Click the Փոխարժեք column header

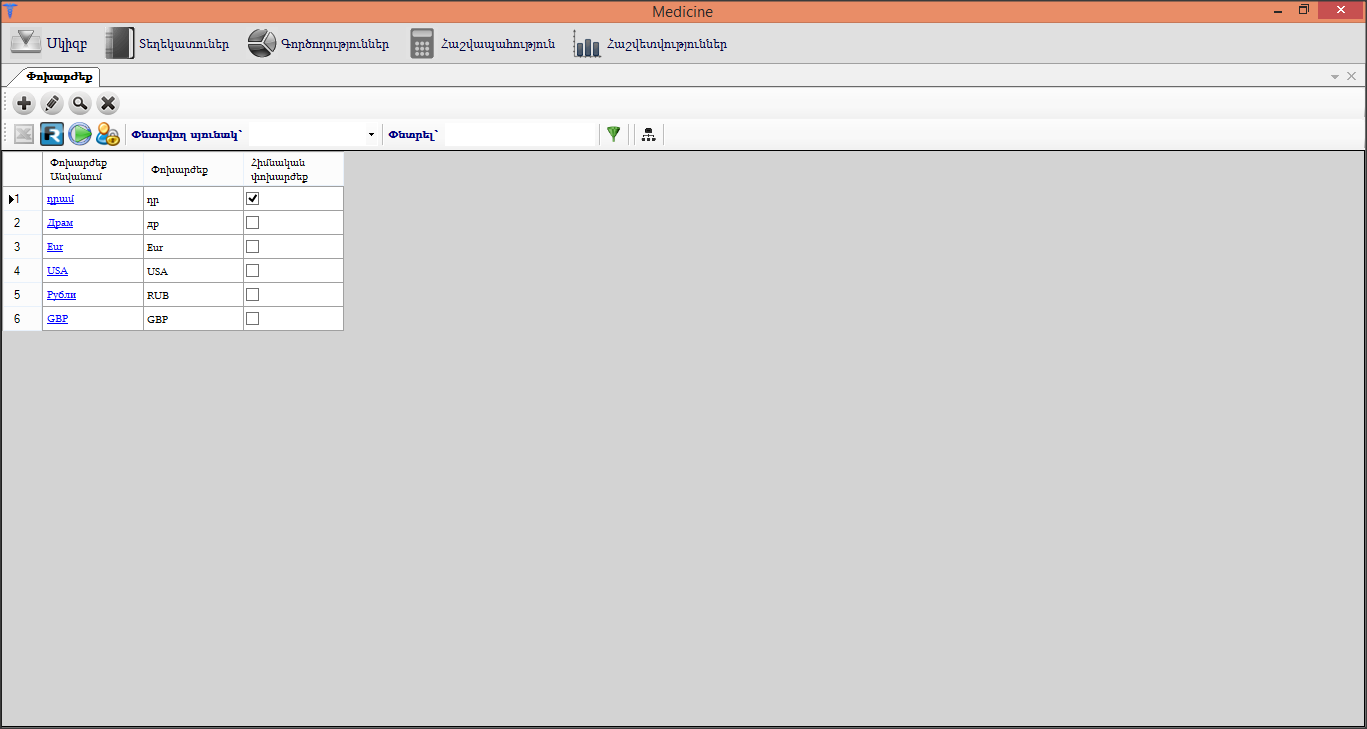tap(194, 169)
